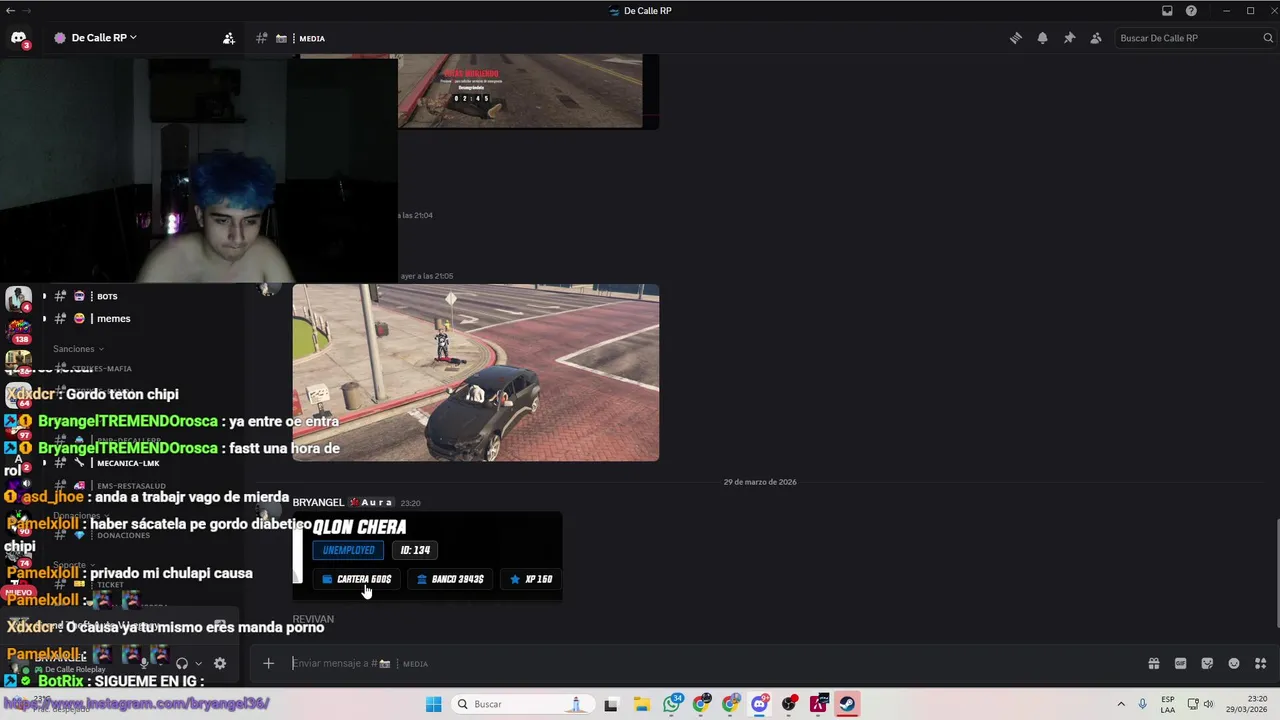Click the taskbar microphone tray icon
1280x720 pixels.
click(1142, 704)
